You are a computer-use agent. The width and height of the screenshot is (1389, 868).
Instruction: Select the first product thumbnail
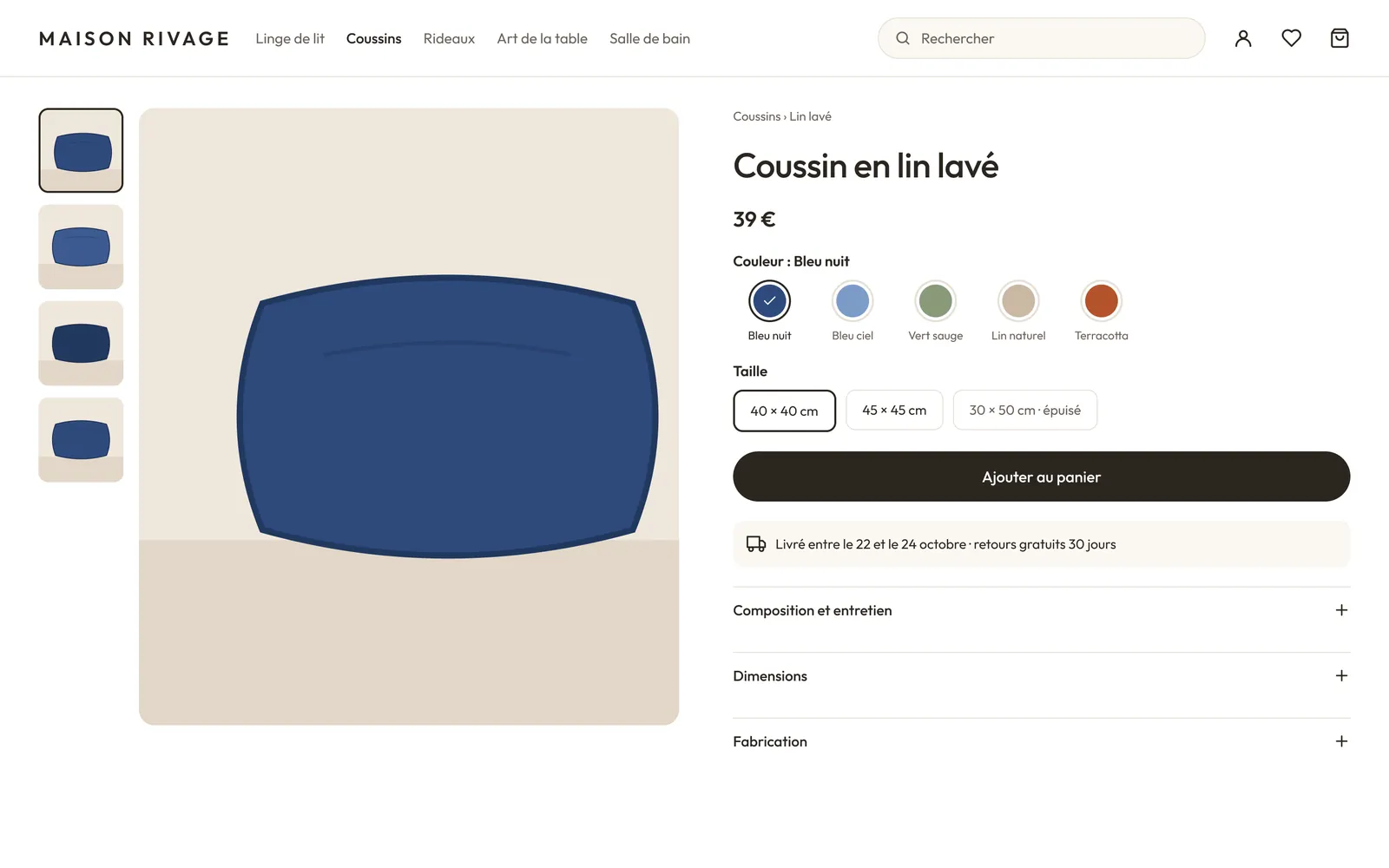(81, 150)
